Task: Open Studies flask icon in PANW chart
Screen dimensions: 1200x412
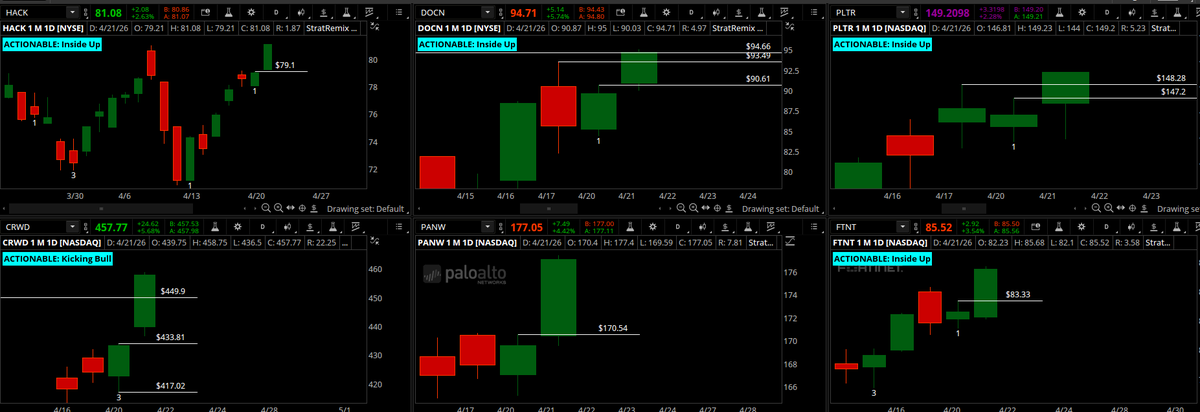Action: [630, 227]
